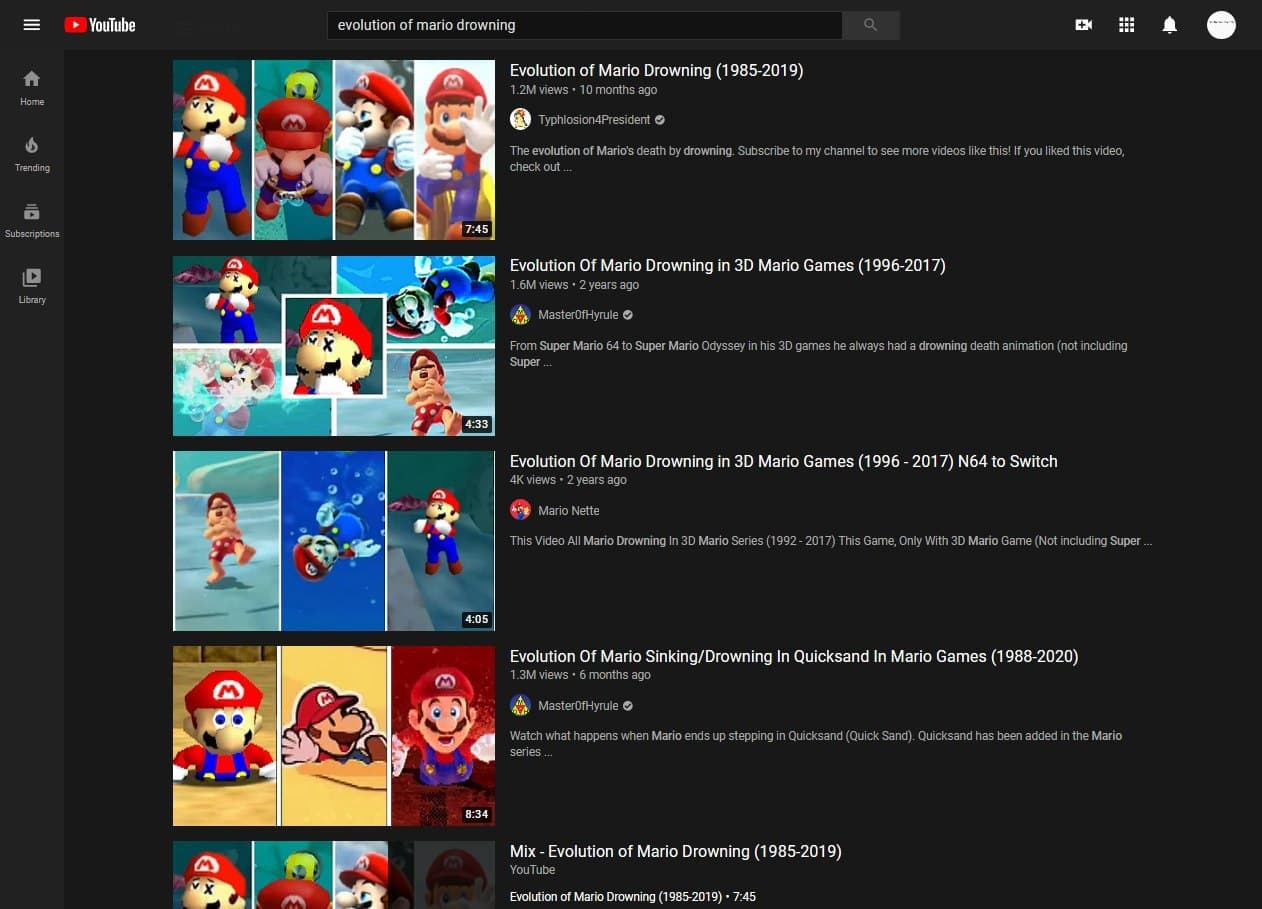The image size is (1262, 909).
Task: Click '1.3M views • 6 months ago' text
Action: point(580,675)
